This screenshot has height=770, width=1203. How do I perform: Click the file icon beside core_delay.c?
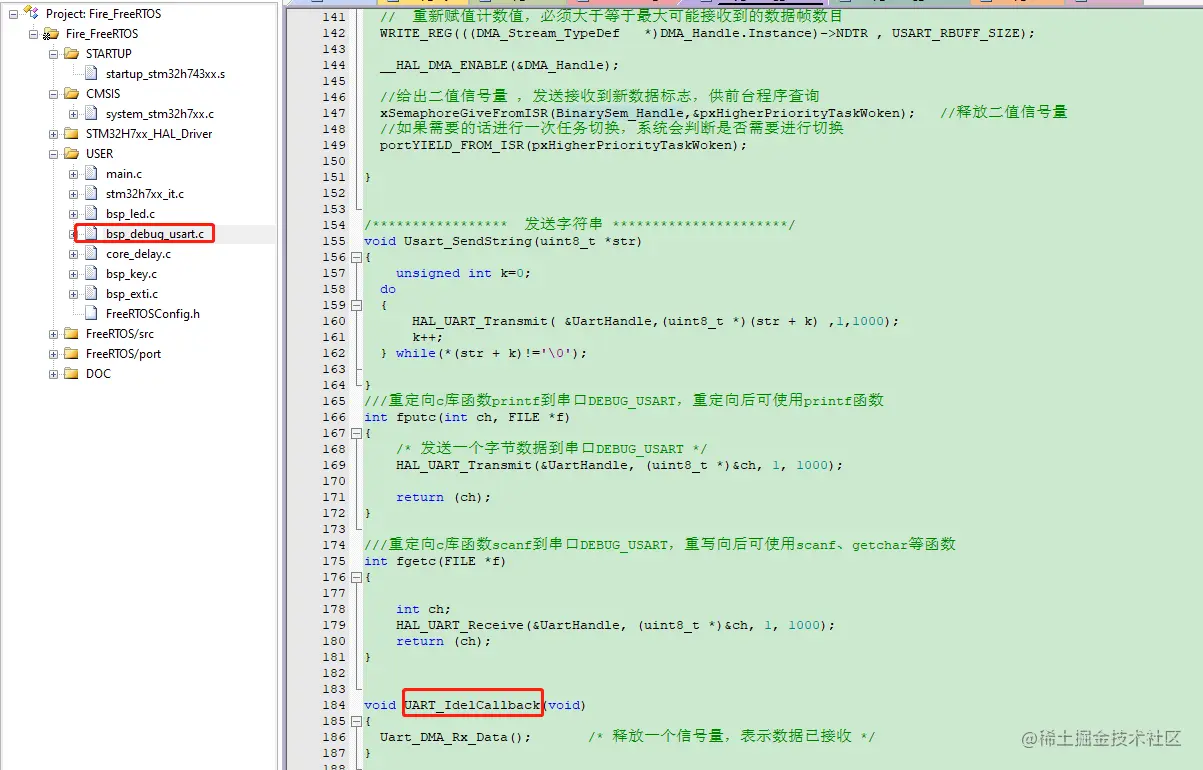click(91, 253)
